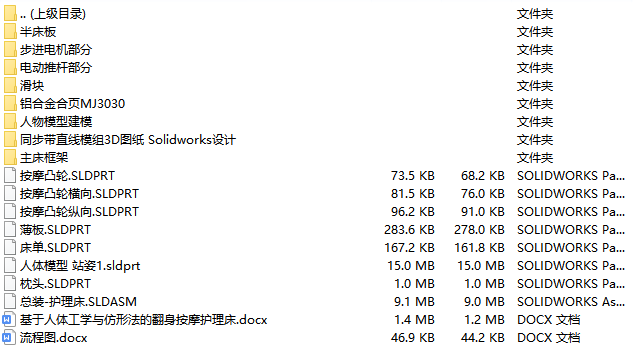
Task: Click the Word icon of 基于人体工学与仿形法的翻身按摩护理床.docx
Action: [x=9, y=320]
